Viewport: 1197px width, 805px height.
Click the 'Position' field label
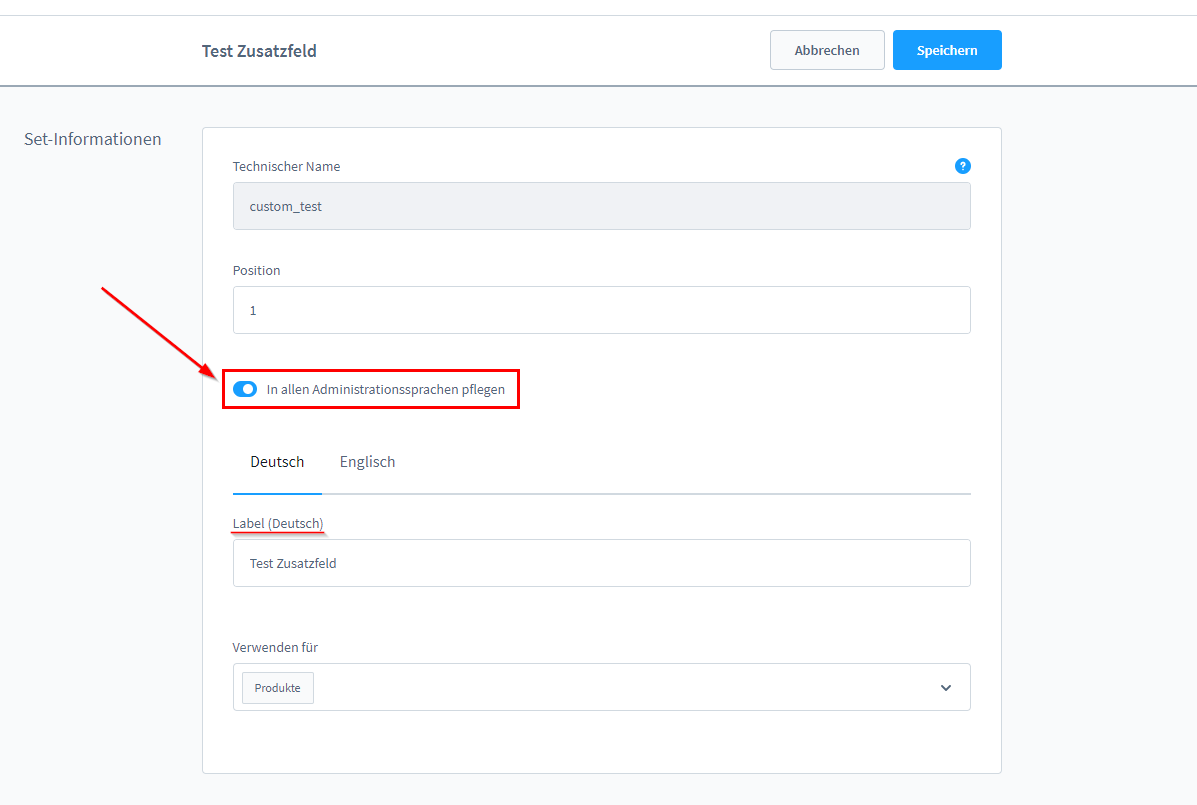pos(256,270)
